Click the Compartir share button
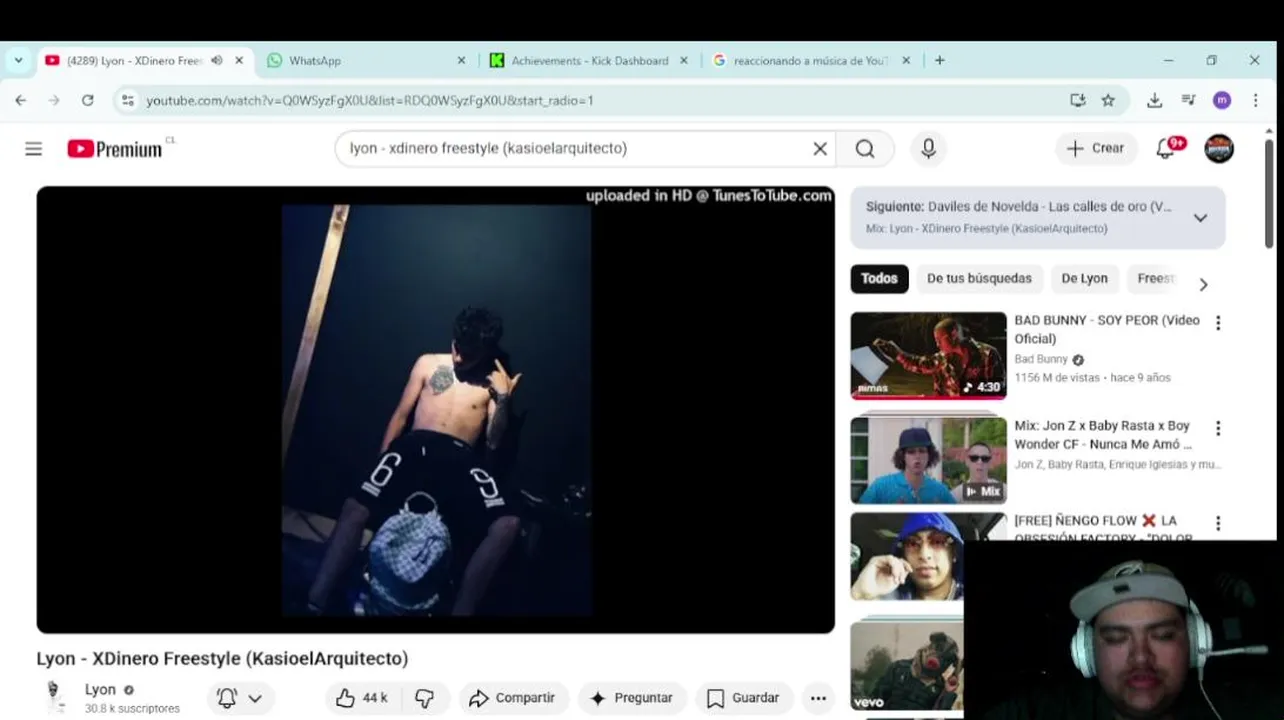The height and width of the screenshot is (720, 1284). point(512,698)
